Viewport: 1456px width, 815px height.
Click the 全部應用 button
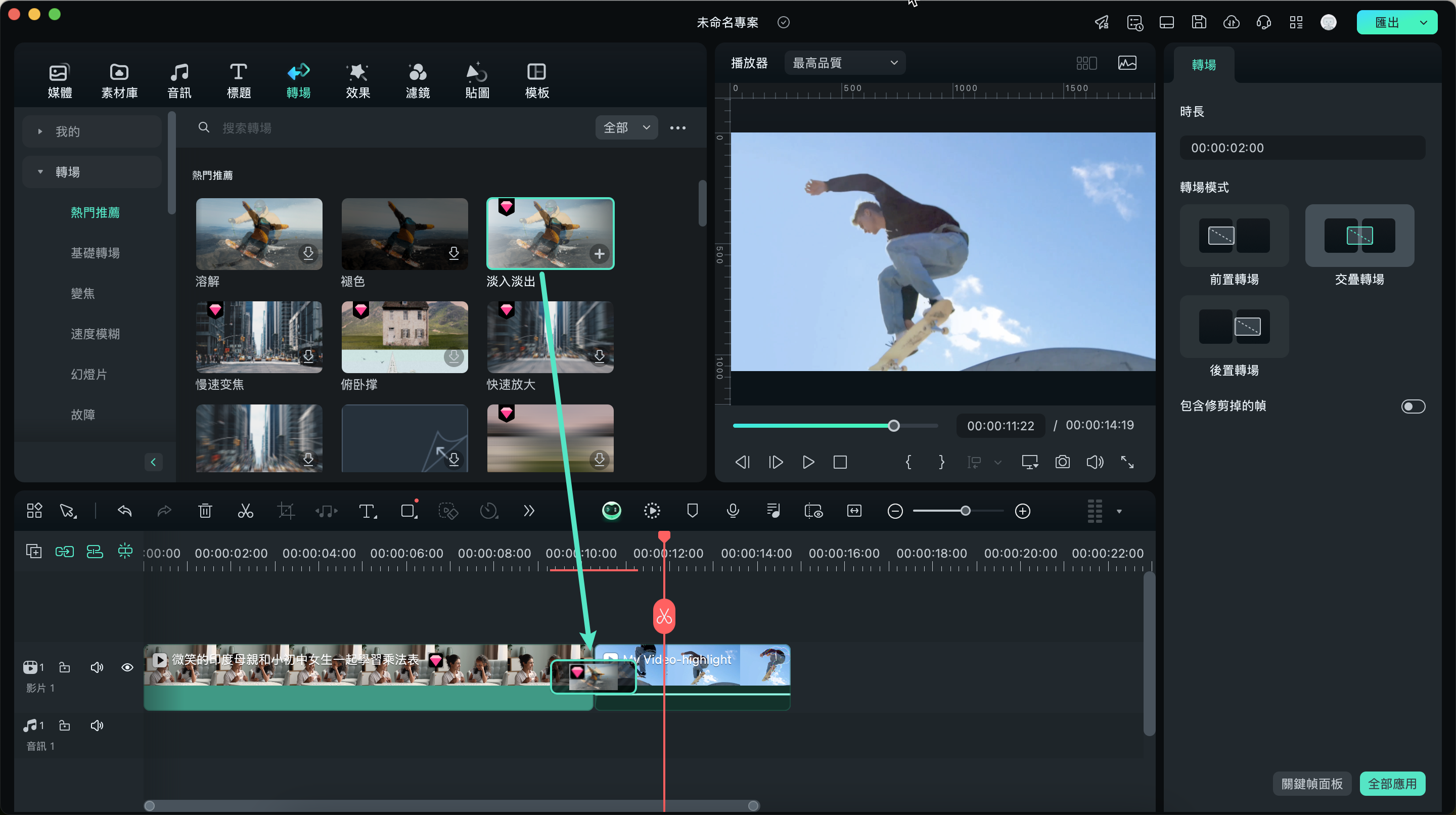pyautogui.click(x=1392, y=784)
